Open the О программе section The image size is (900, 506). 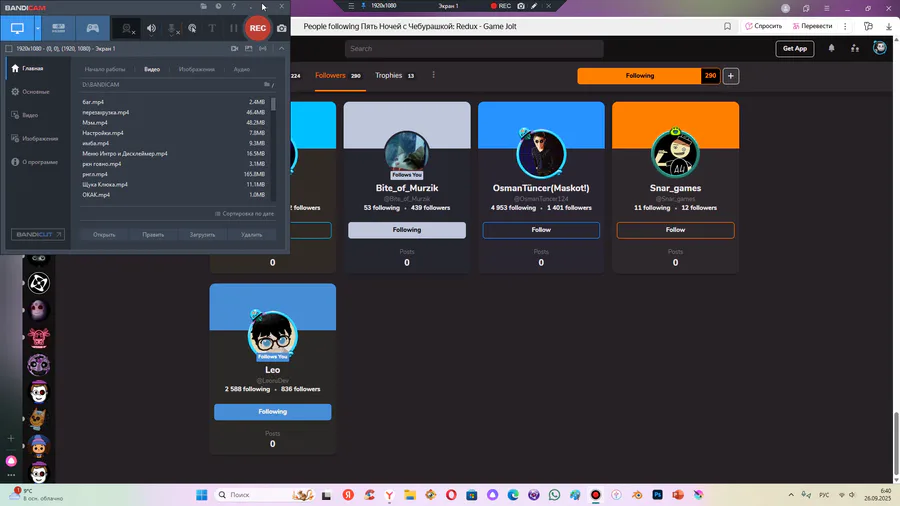pyautogui.click(x=36, y=162)
